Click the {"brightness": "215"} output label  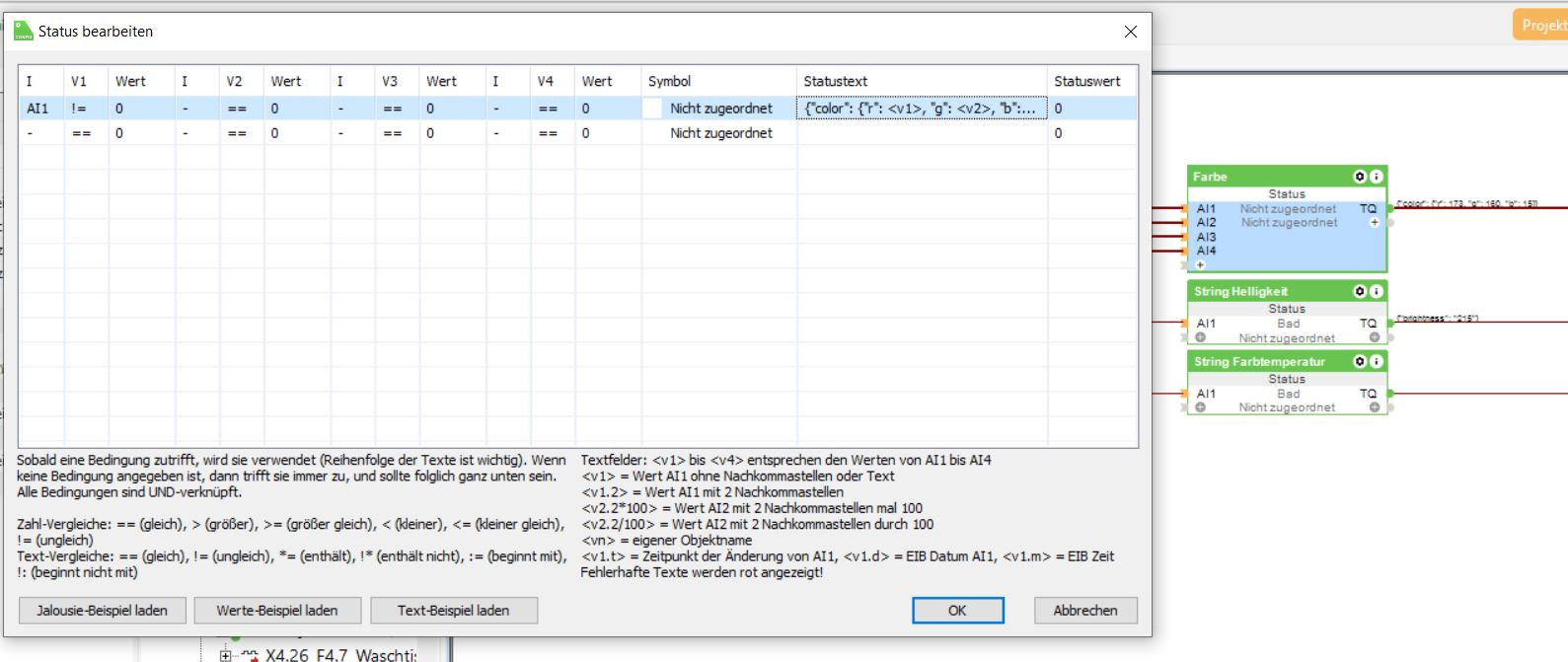pyautogui.click(x=1437, y=319)
